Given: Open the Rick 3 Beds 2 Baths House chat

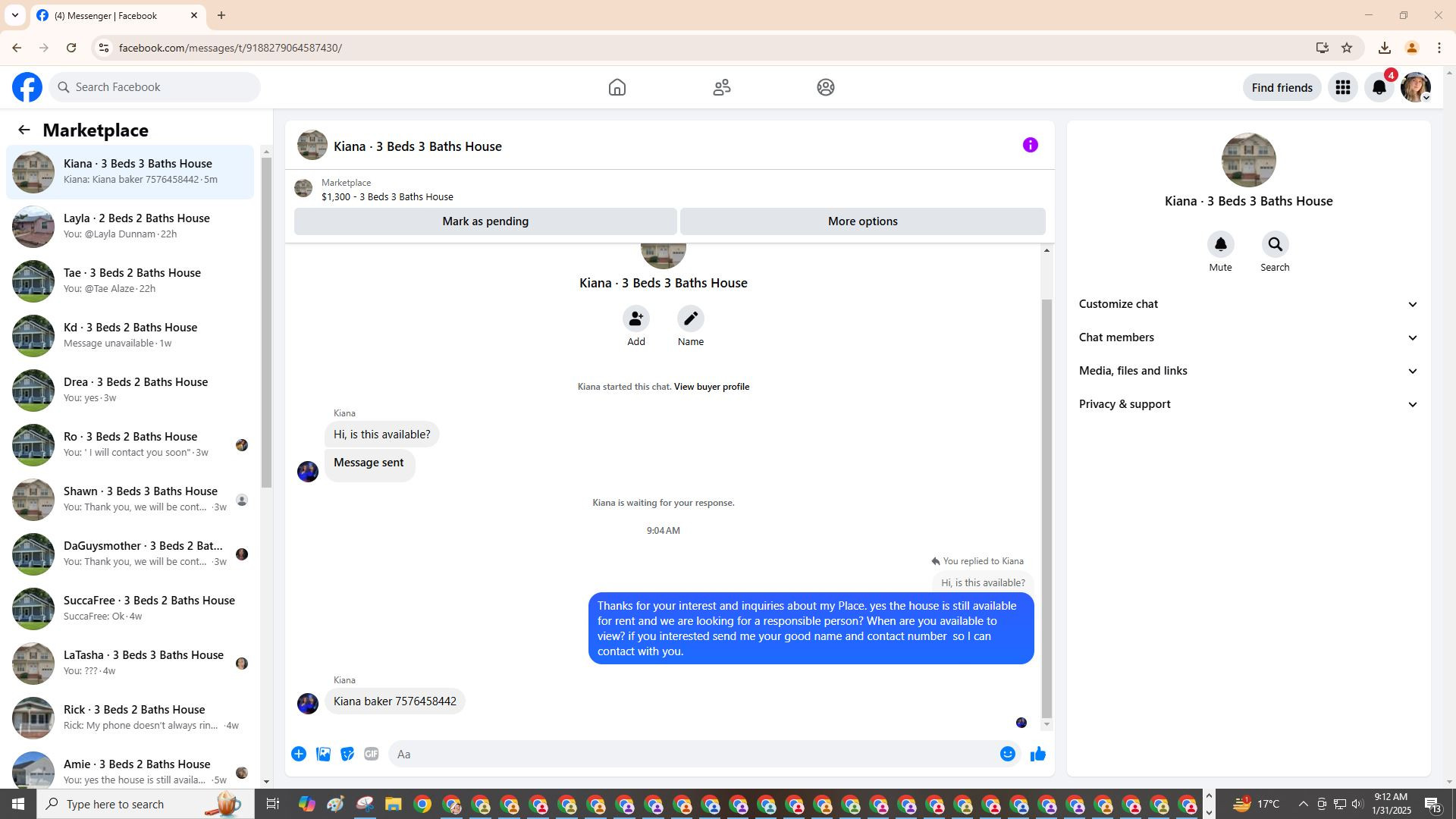Looking at the screenshot, I should tap(130, 718).
